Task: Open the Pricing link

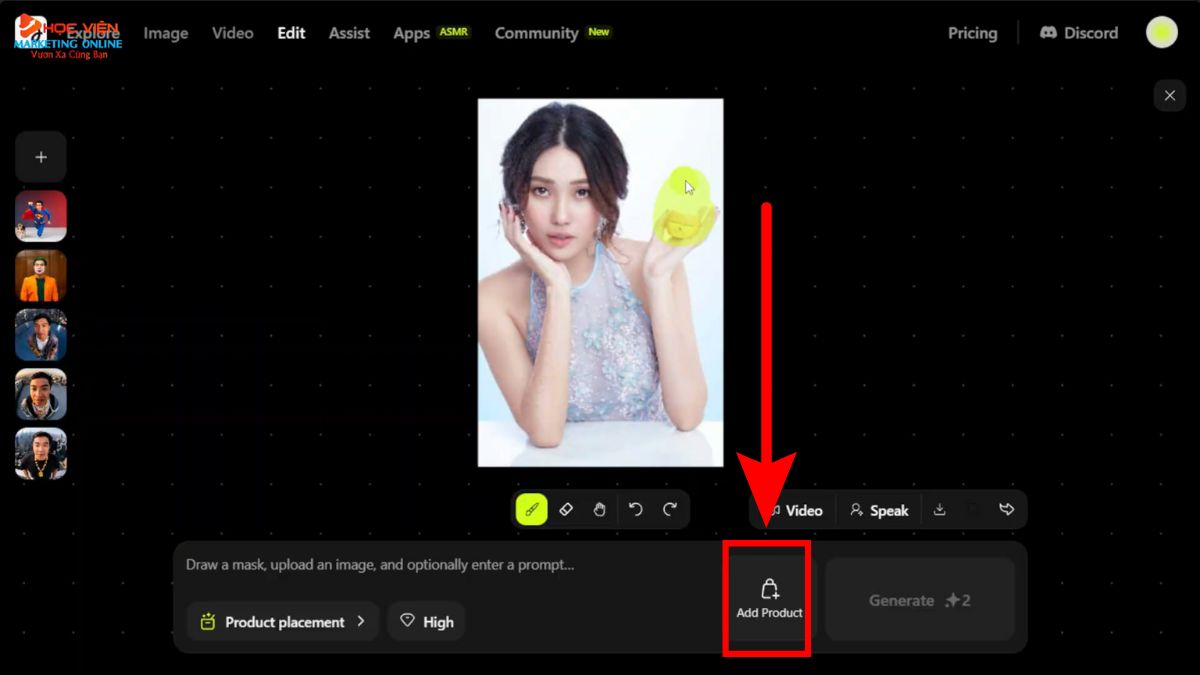Action: [972, 33]
